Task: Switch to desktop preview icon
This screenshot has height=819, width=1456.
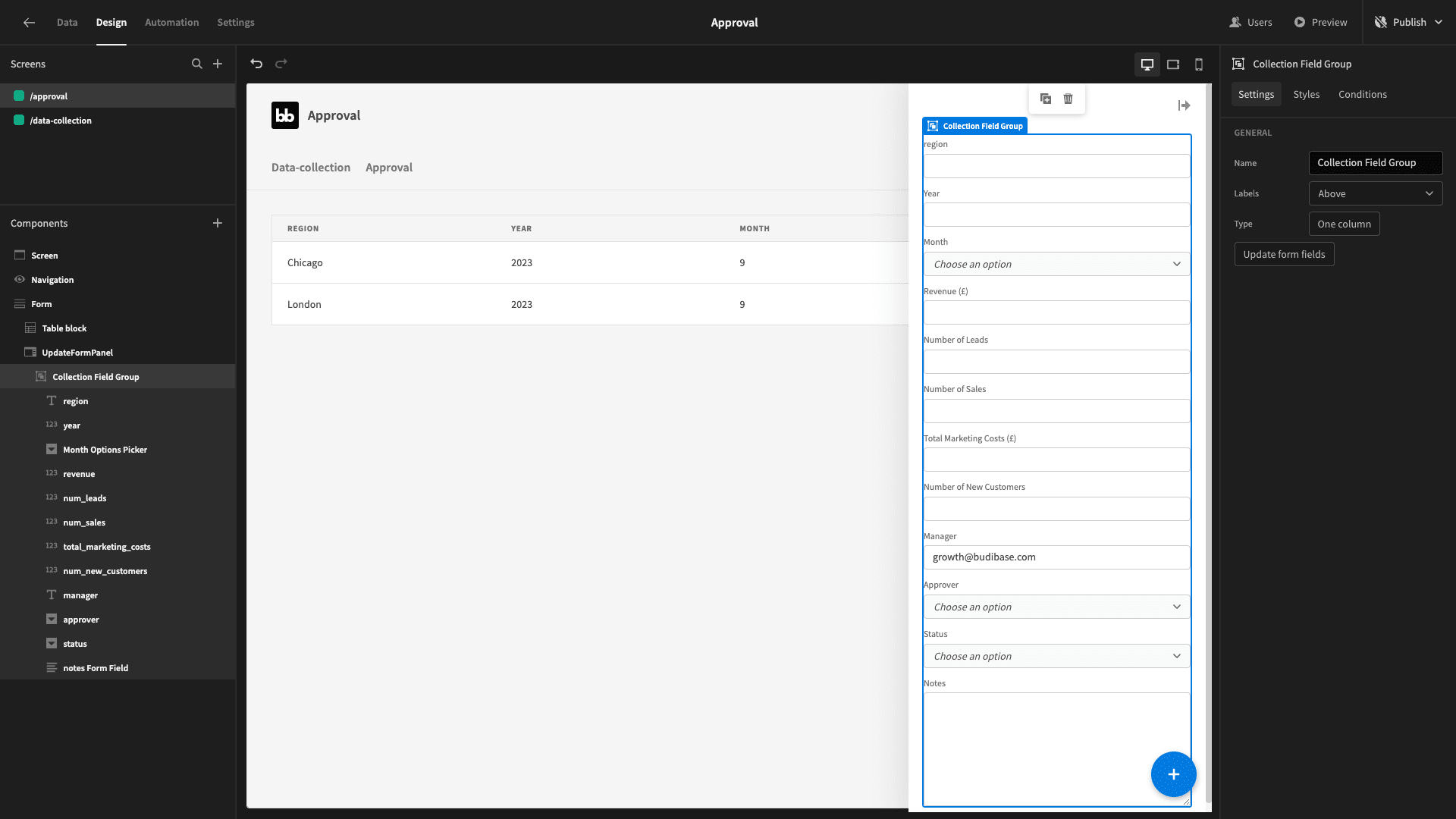Action: pos(1147,64)
